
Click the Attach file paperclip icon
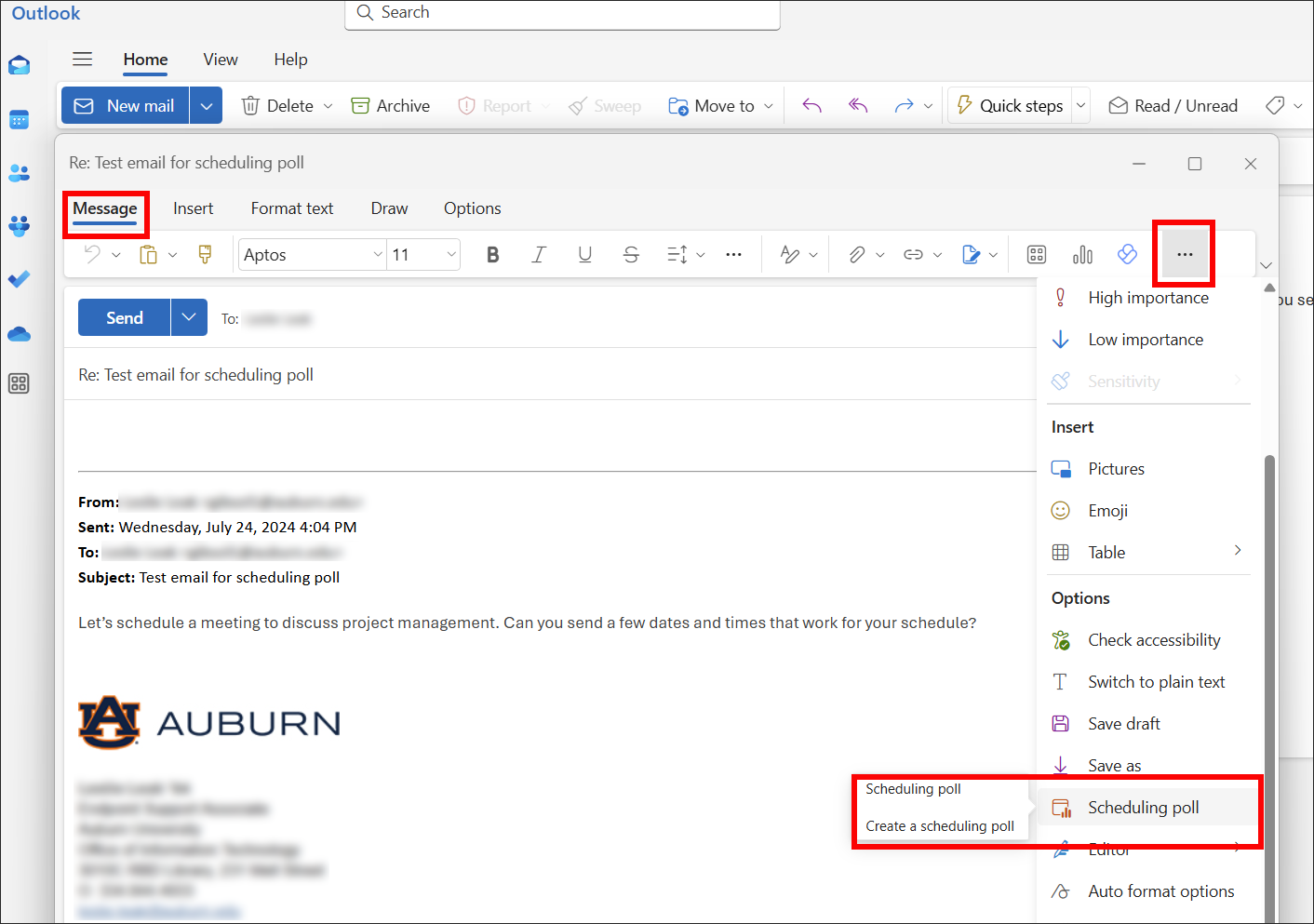tap(857, 255)
